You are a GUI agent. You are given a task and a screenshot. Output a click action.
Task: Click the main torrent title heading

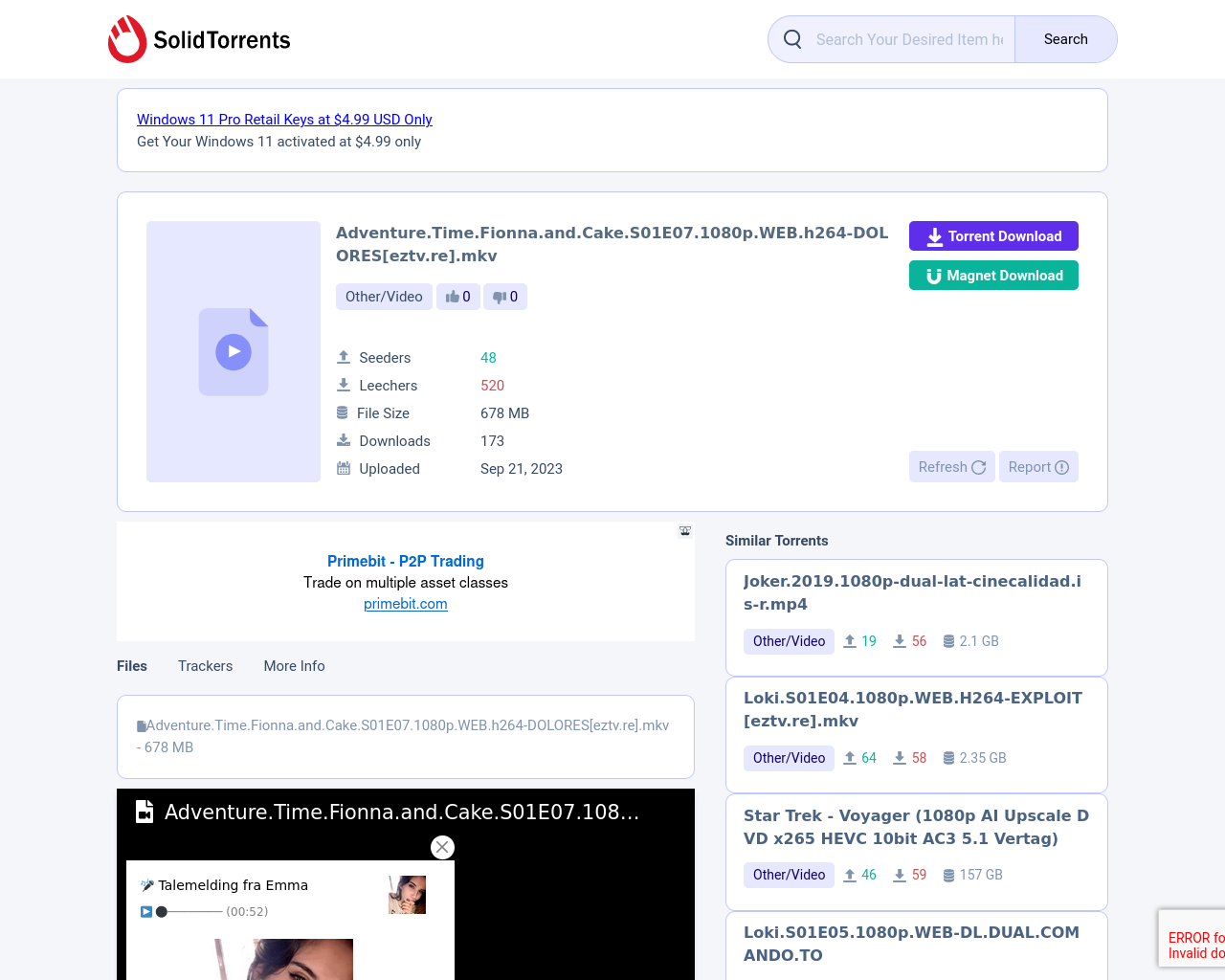point(612,244)
